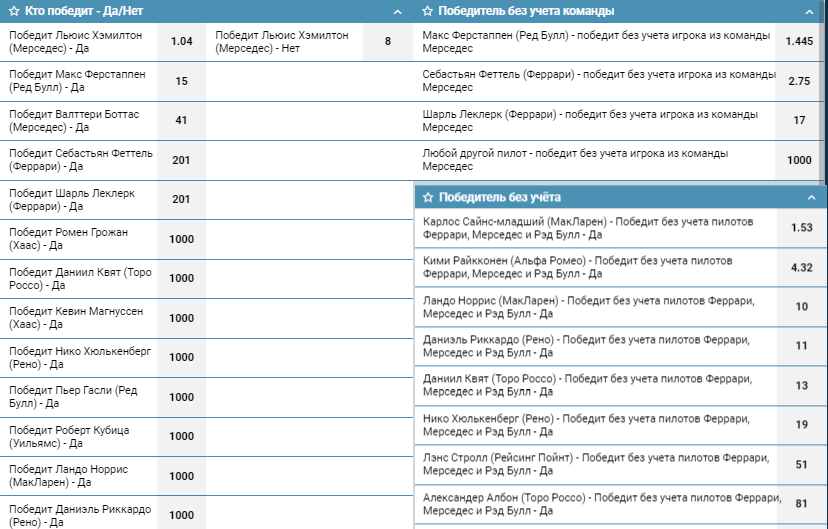Click 'Победит Кевин Магнуссен (Хаас) - Да' label
The width and height of the screenshot is (828, 529).
pos(76,318)
